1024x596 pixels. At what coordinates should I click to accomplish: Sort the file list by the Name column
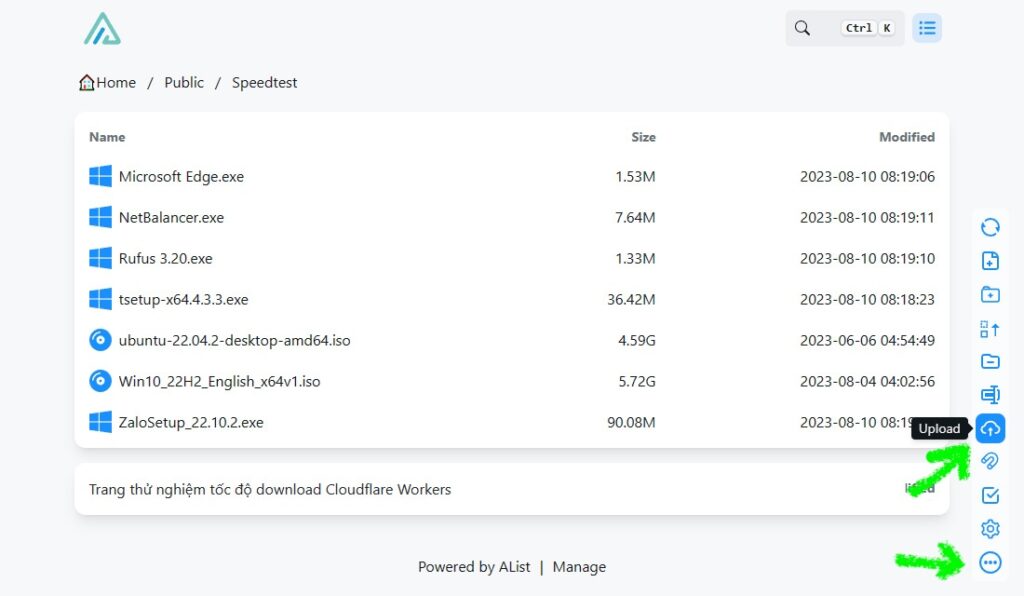click(x=107, y=137)
